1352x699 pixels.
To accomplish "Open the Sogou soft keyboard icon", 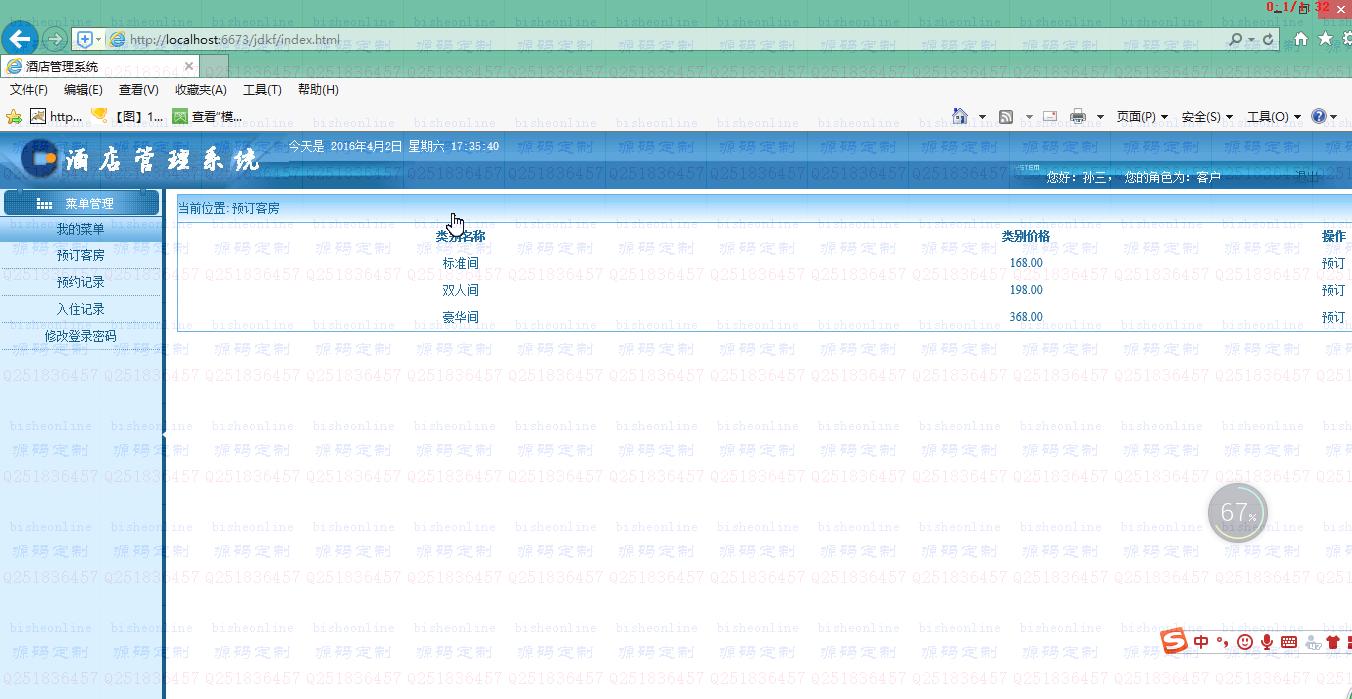I will point(1289,642).
